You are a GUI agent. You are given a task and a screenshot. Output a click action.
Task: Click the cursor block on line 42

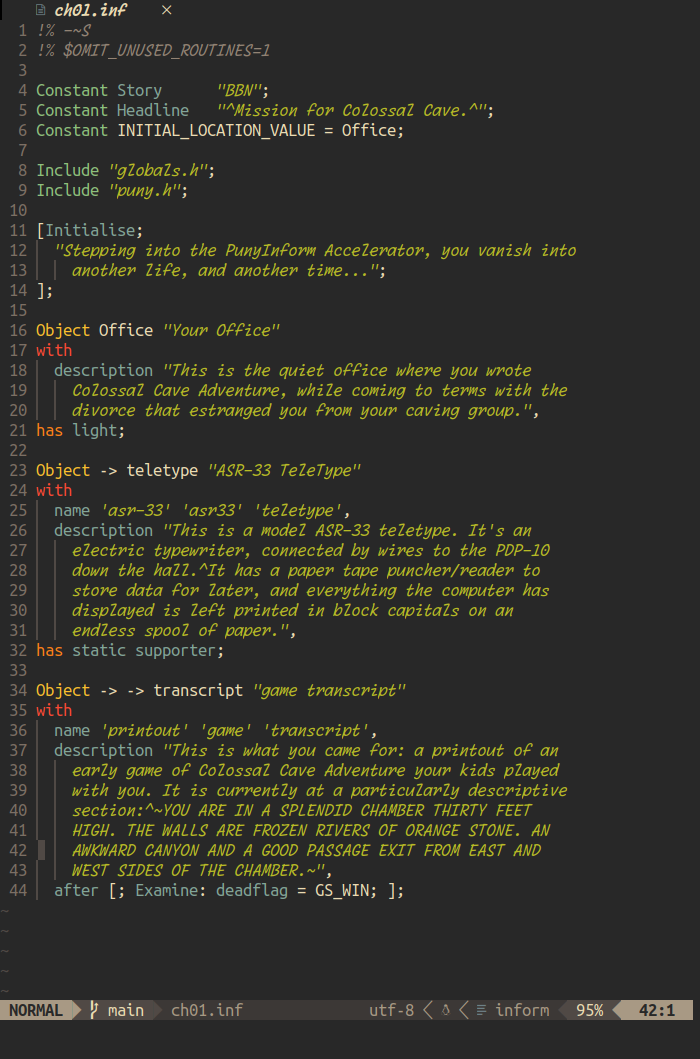(x=41, y=850)
